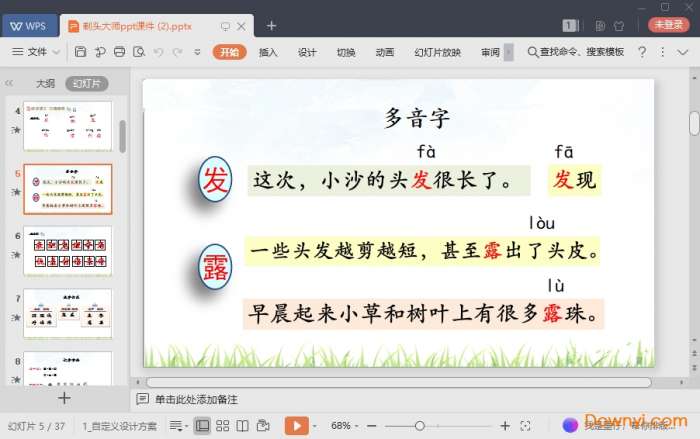Click the sentence 一些头发越剪越短，甚至露出了头皮。
The width and height of the screenshot is (700, 439).
(x=422, y=251)
